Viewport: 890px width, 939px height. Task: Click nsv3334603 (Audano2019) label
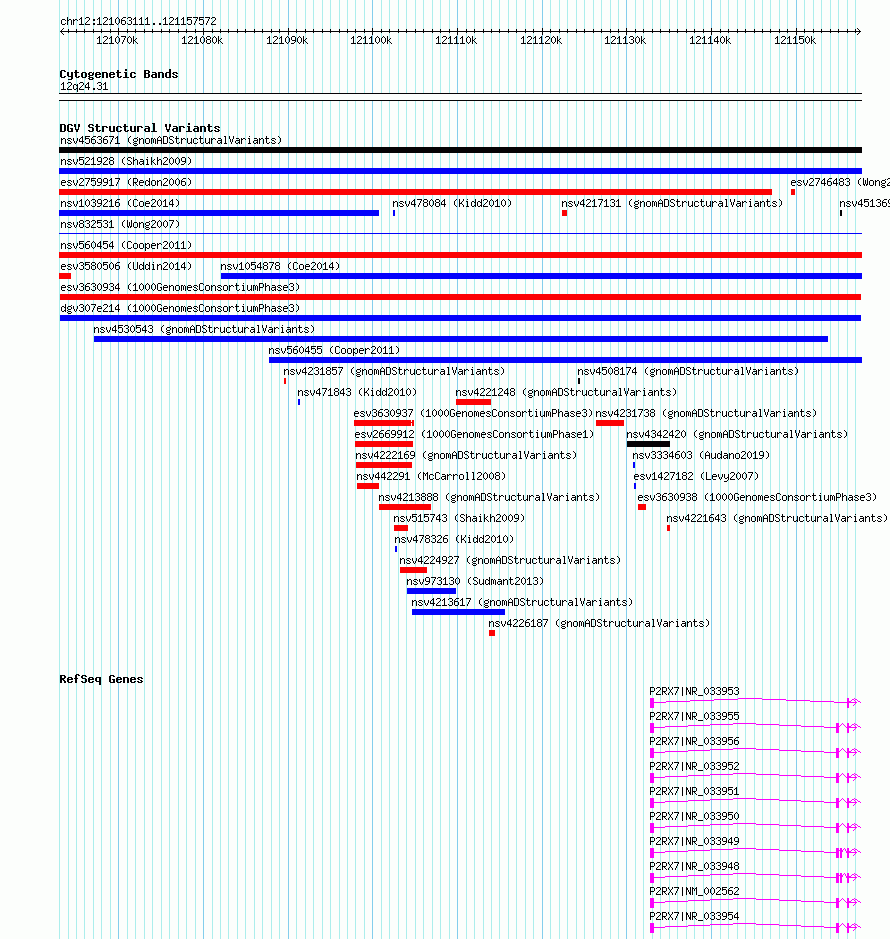(701, 455)
